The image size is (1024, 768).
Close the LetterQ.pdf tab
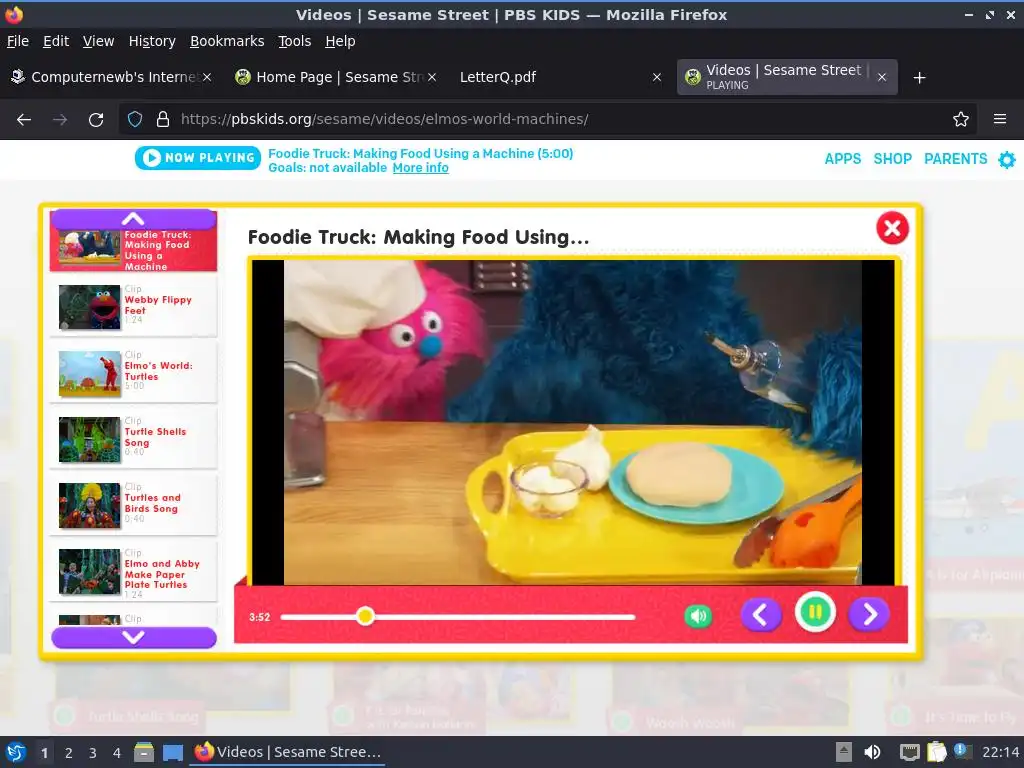tap(656, 77)
